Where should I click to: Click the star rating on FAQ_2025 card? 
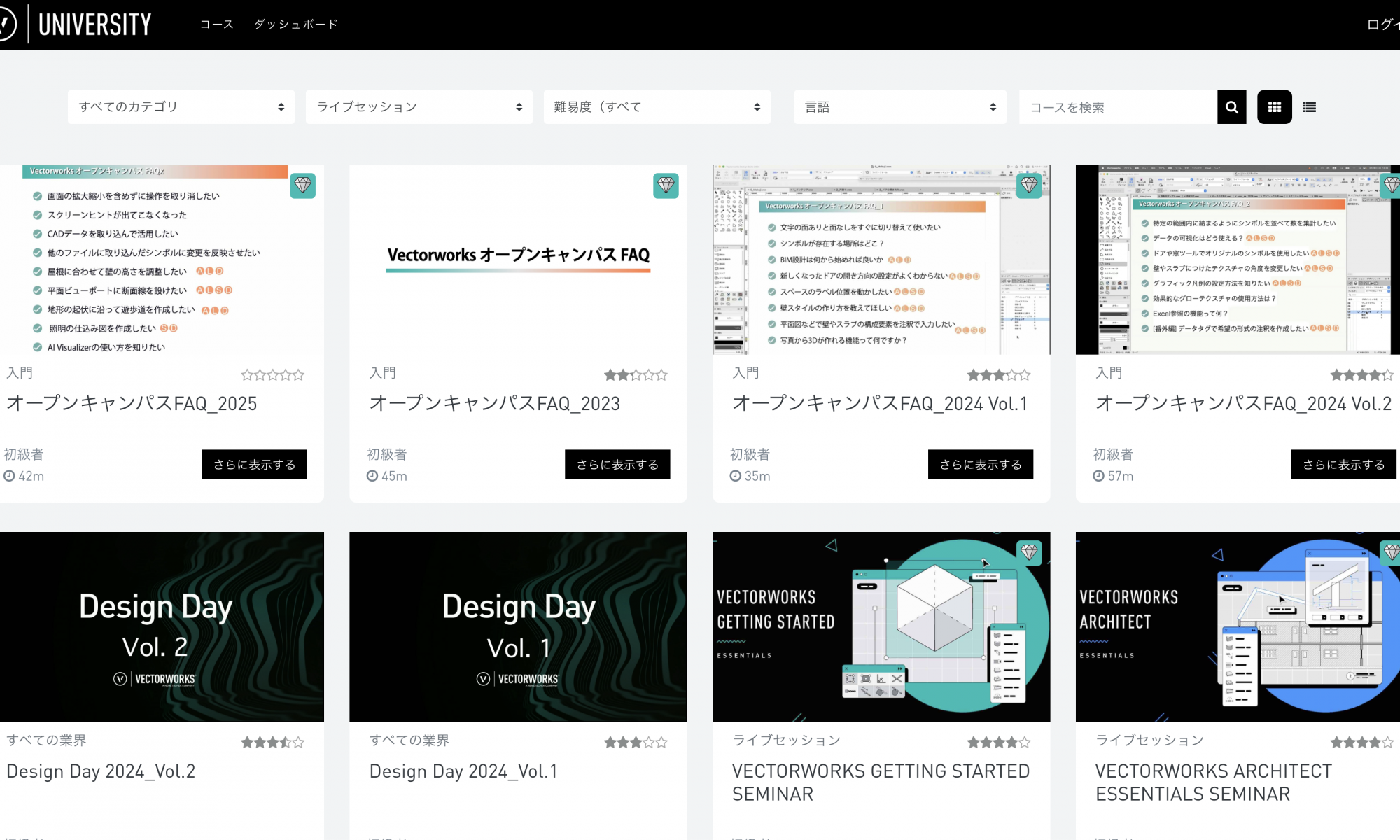pos(273,375)
